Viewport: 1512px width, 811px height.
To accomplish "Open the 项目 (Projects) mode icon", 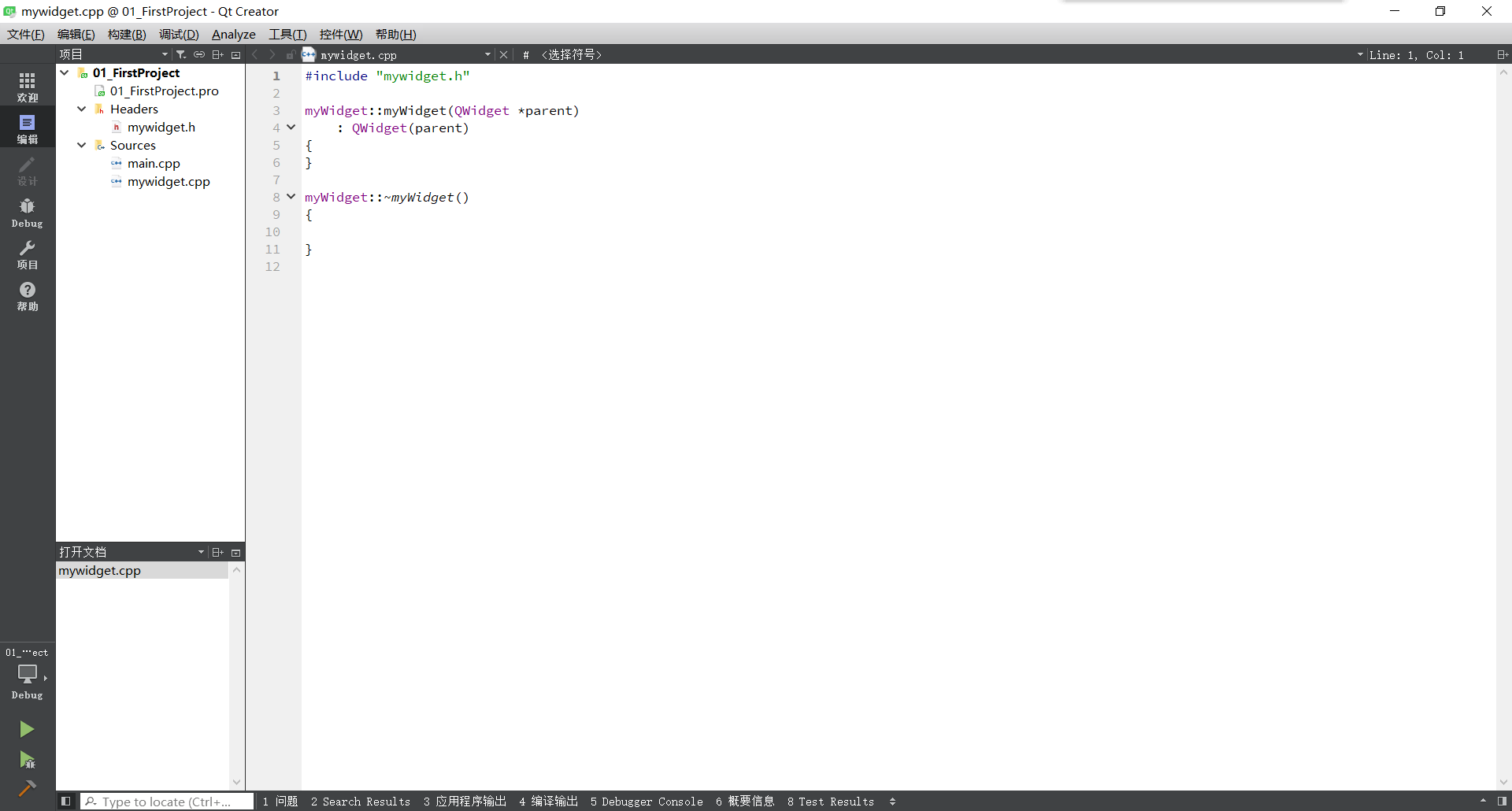I will click(x=27, y=254).
